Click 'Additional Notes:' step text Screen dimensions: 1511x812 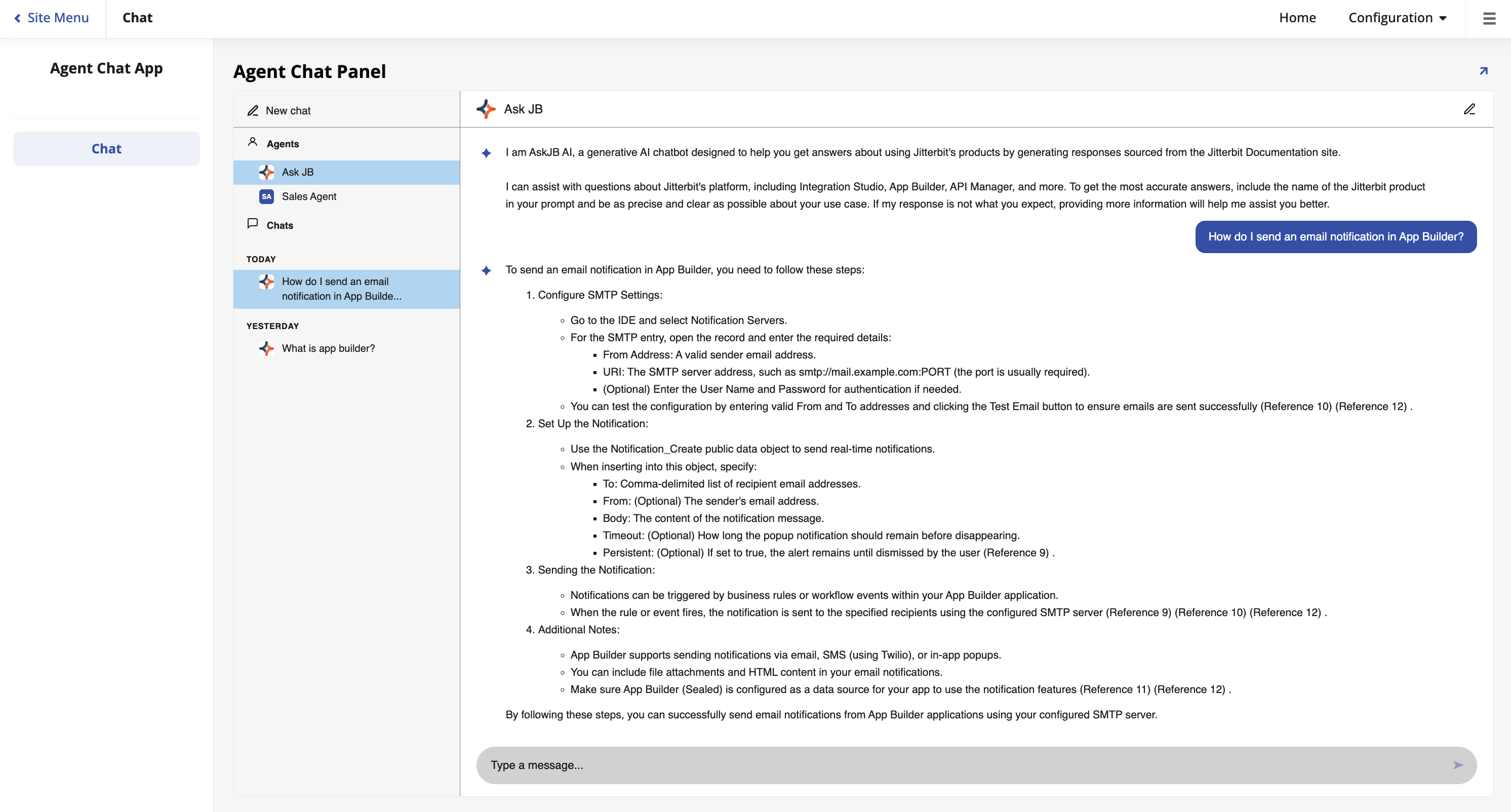578,630
